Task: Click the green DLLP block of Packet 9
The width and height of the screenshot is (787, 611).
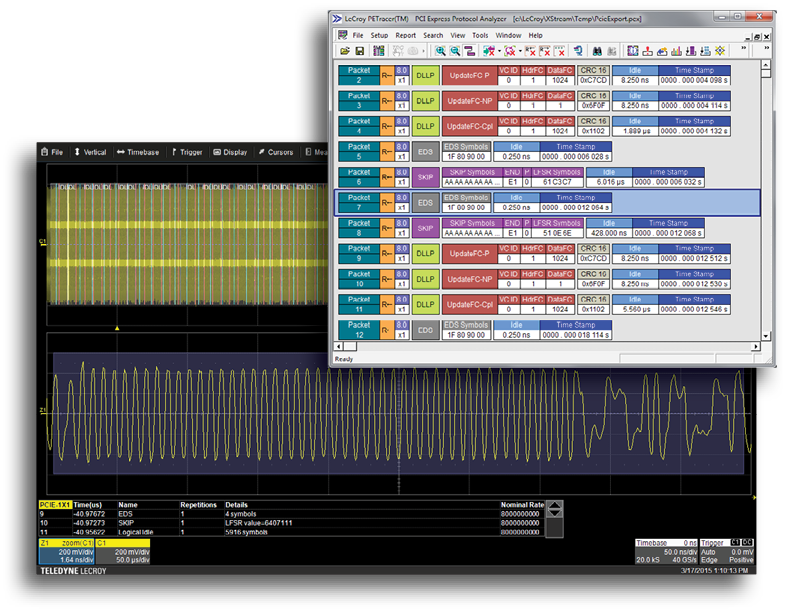Action: (425, 254)
